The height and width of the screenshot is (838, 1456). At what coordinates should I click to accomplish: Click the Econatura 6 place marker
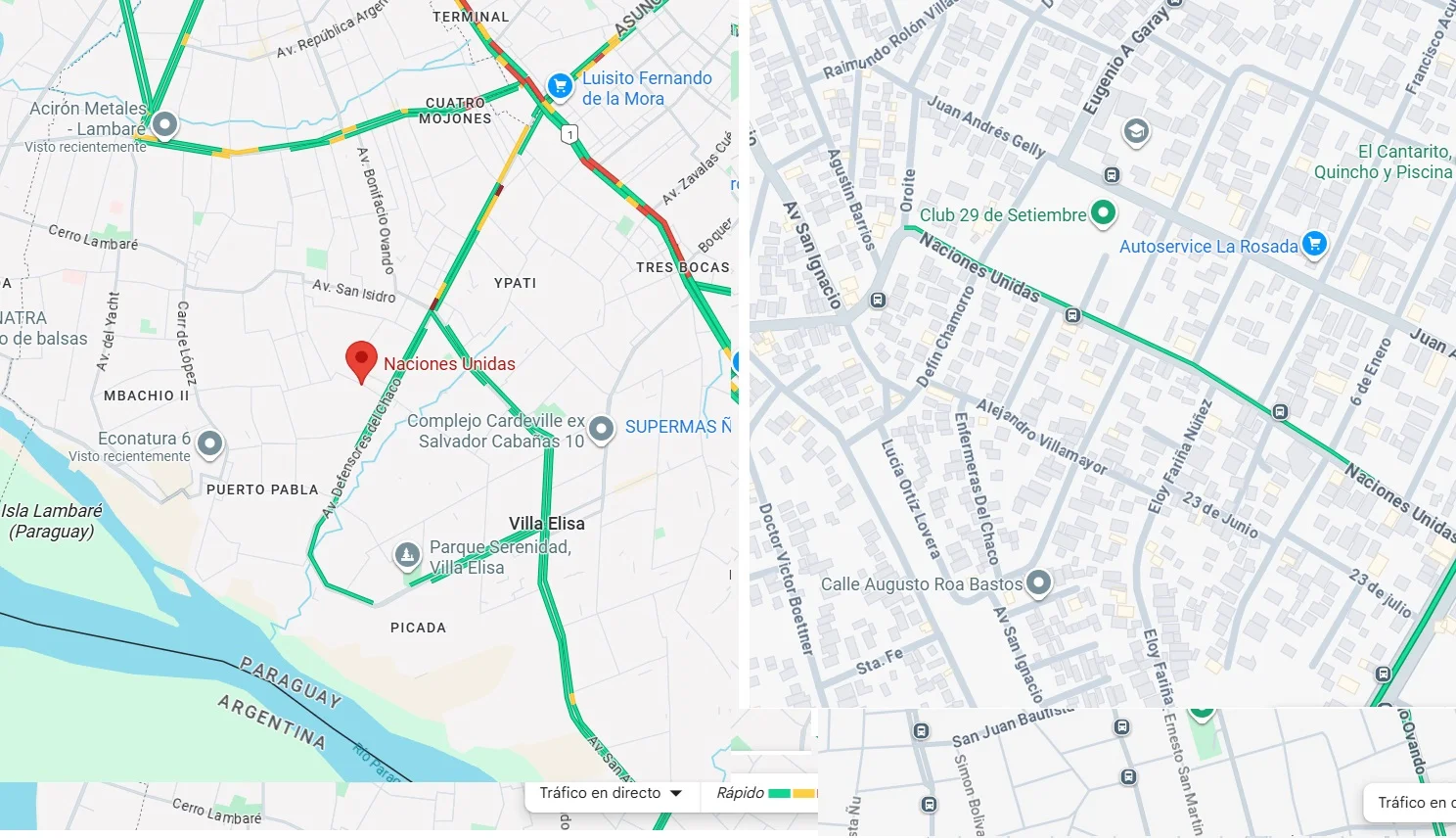(x=209, y=444)
